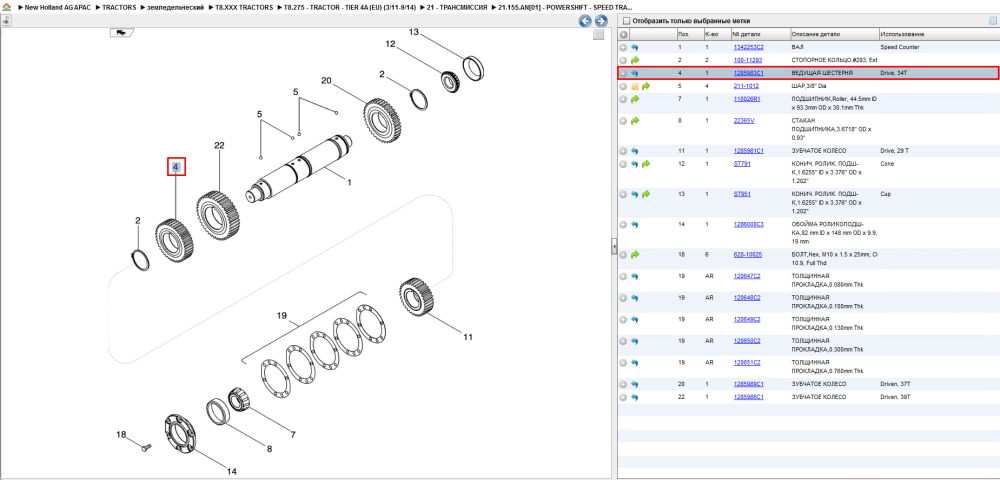Open the note icon for part 211-1012
Image resolution: width=1000 pixels, height=480 pixels.
635,86
